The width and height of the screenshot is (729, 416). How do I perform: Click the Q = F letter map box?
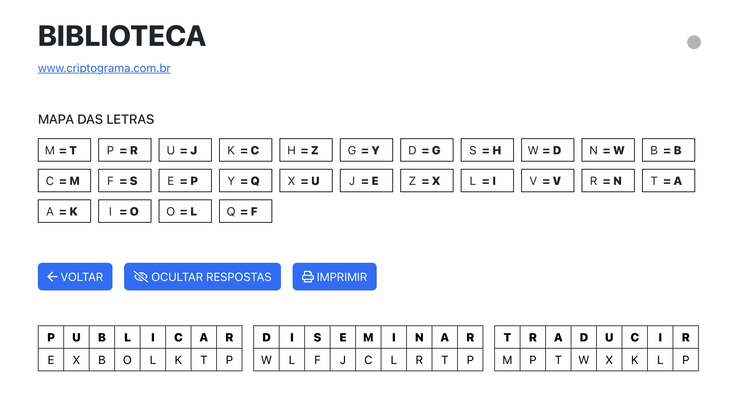[x=245, y=211]
